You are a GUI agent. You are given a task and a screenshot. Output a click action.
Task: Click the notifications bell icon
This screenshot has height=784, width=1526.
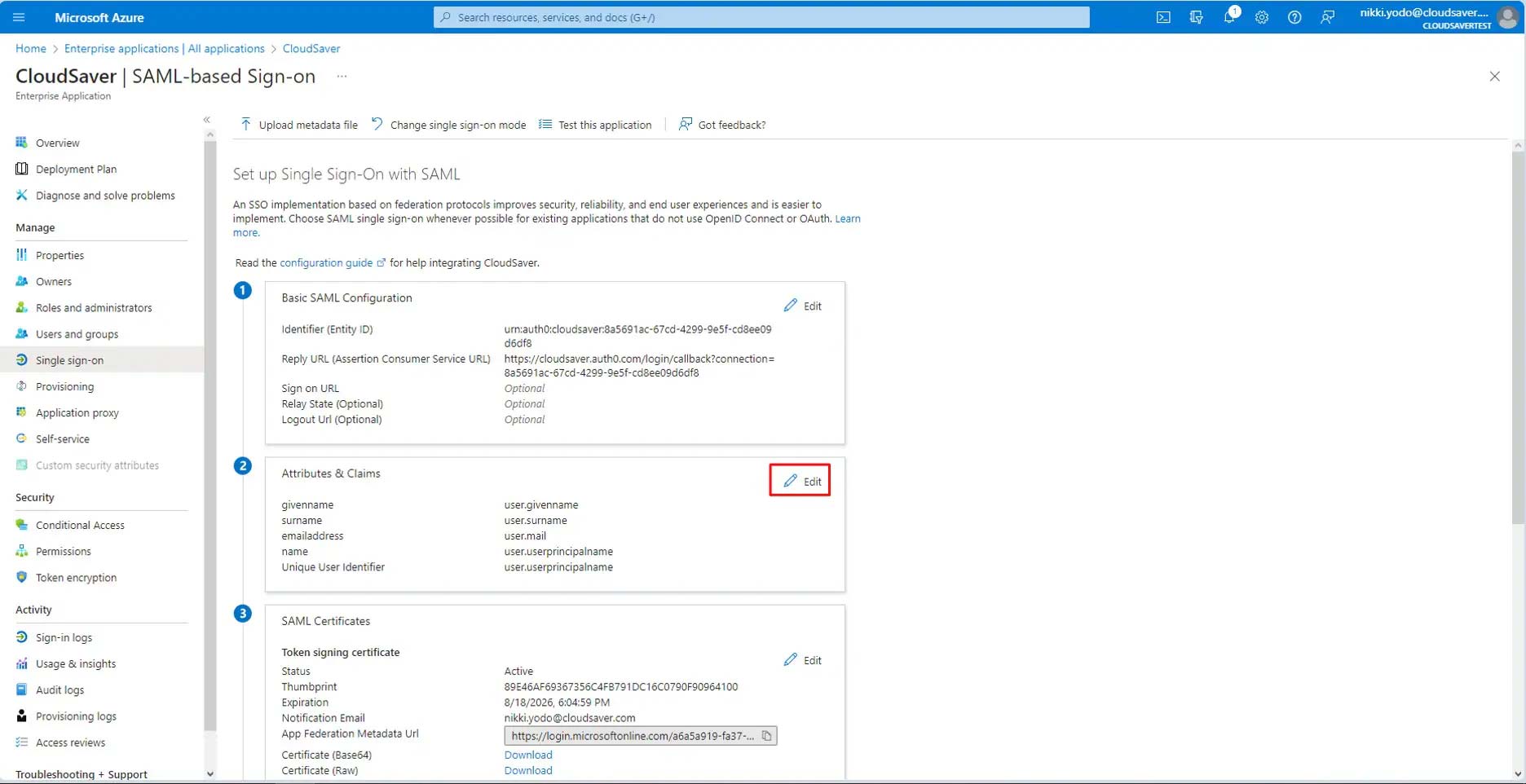[1228, 17]
